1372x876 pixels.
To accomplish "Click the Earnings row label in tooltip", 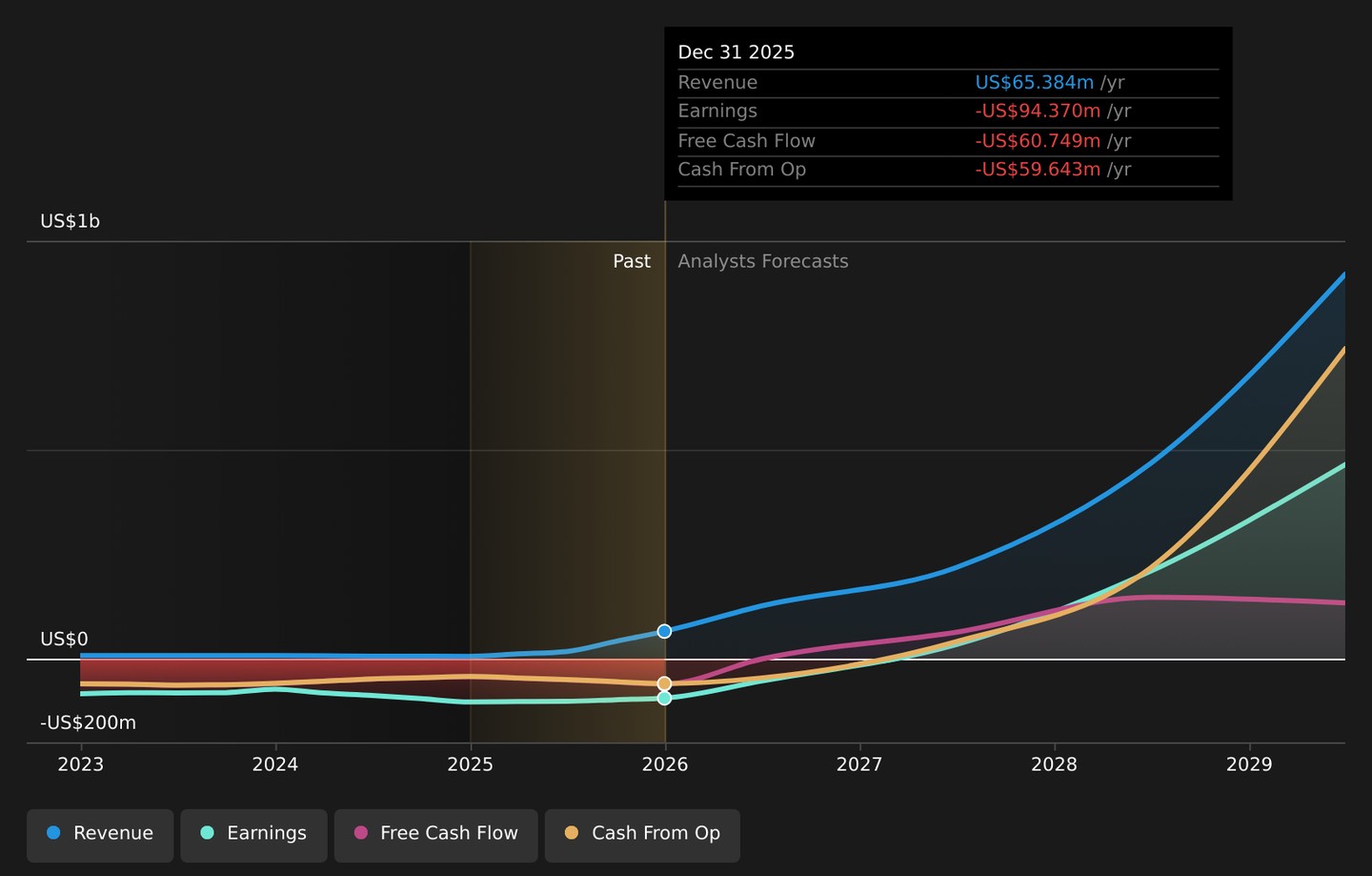I will pos(717,111).
